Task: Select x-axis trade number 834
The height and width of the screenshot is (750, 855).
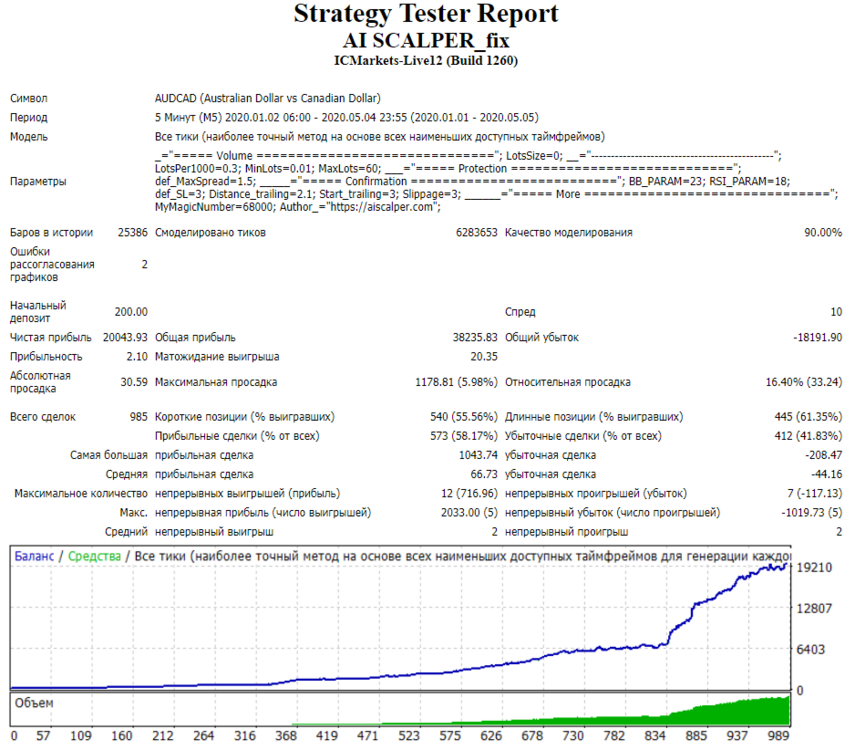Action: click(x=655, y=736)
